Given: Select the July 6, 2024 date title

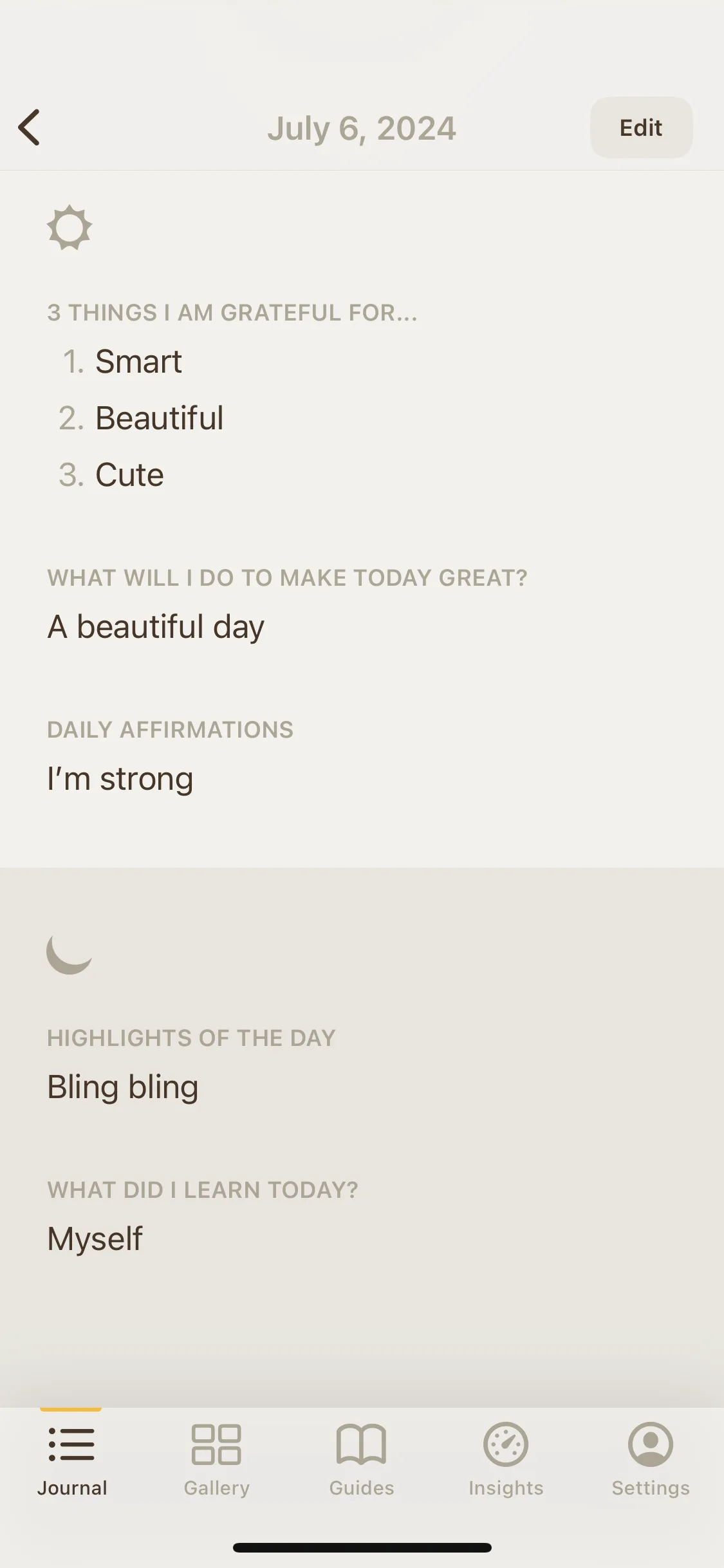Looking at the screenshot, I should (x=362, y=128).
